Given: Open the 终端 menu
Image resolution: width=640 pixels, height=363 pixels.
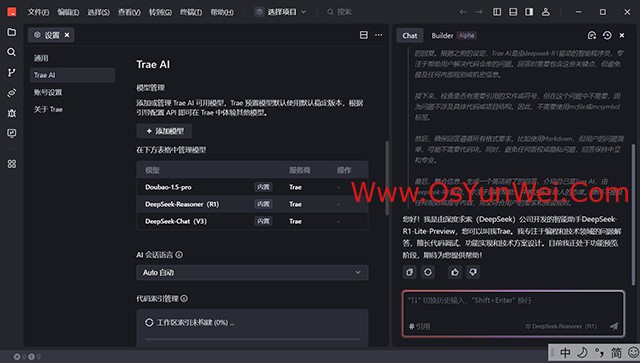Looking at the screenshot, I should [191, 12].
